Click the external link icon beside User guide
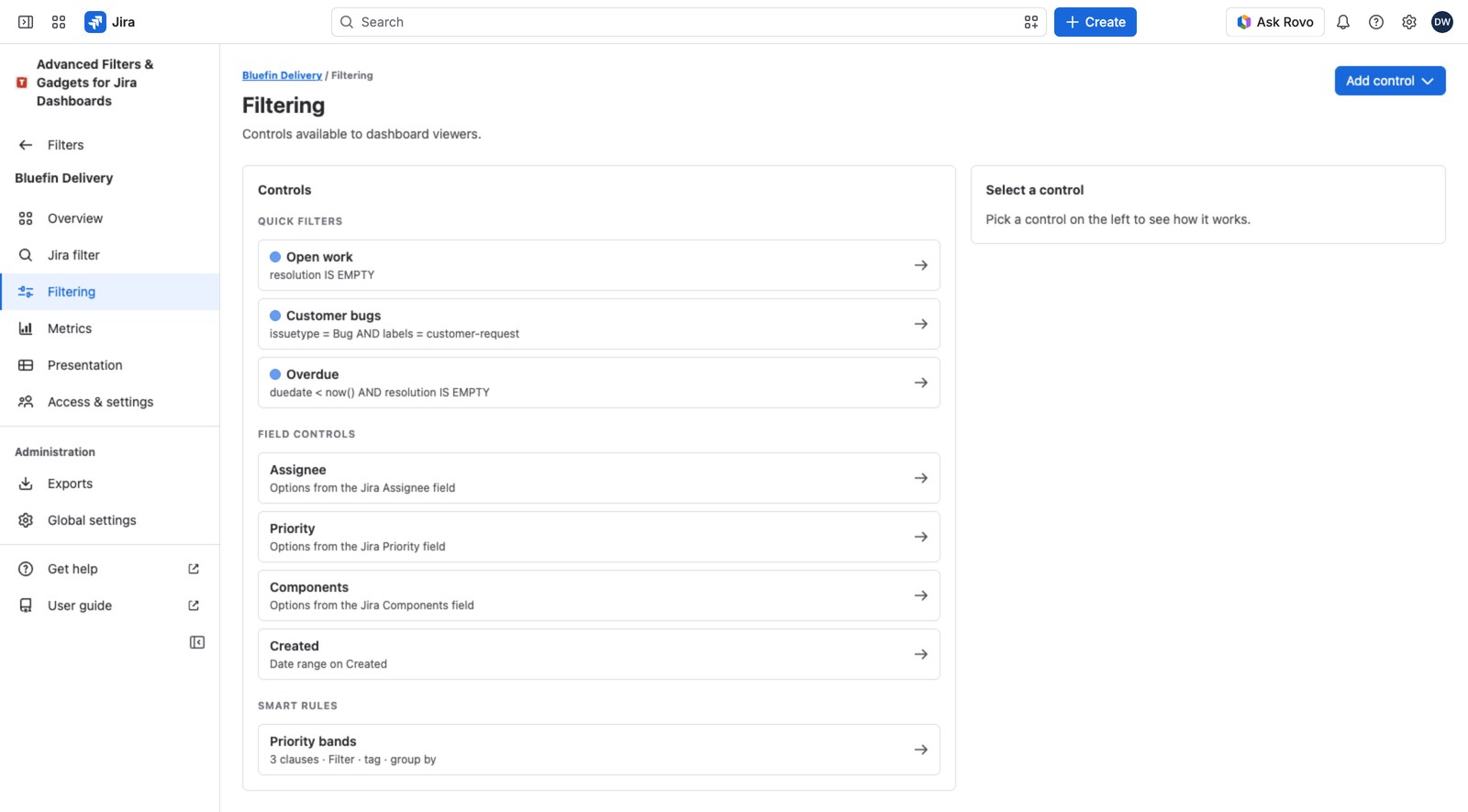Screen dimensions: 1468x812 pyautogui.click(x=194, y=606)
